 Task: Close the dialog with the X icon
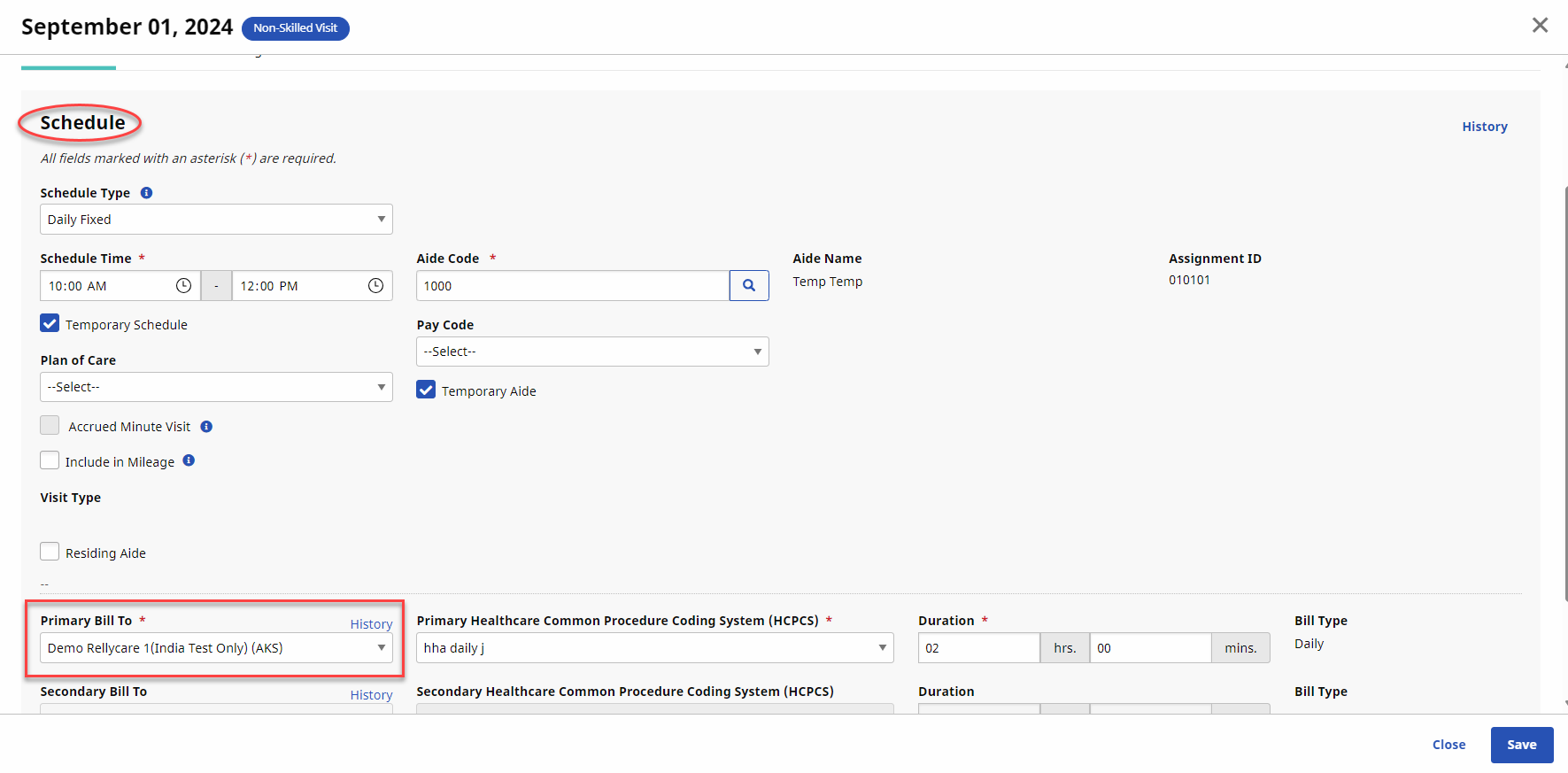1540,26
